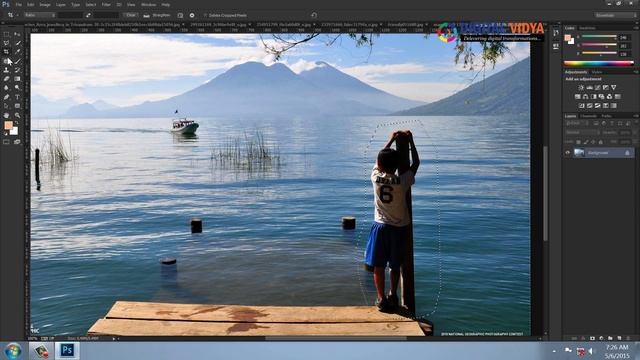Image resolution: width=640 pixels, height=360 pixels.
Task: Select the Gradient tool
Action: click(17, 79)
